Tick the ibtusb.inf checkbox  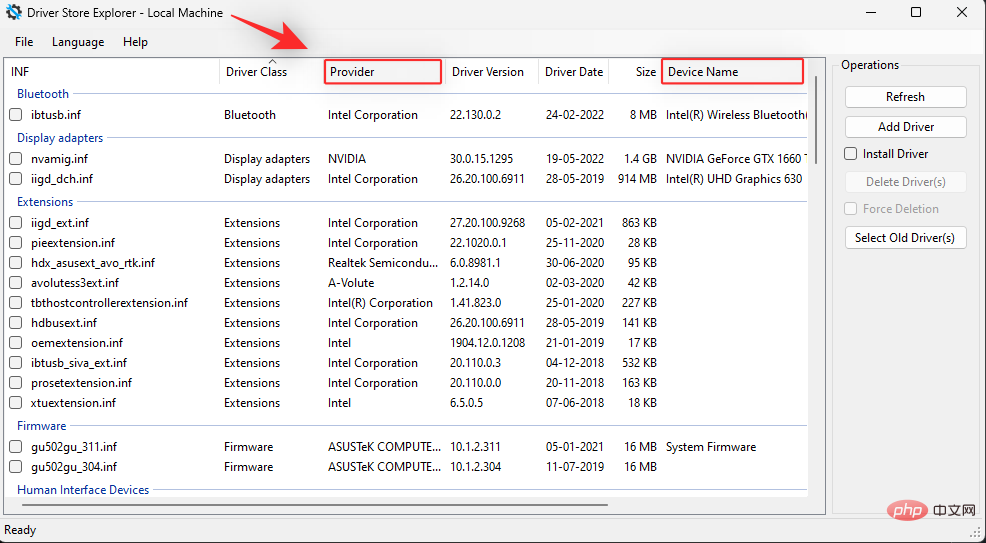click(16, 115)
